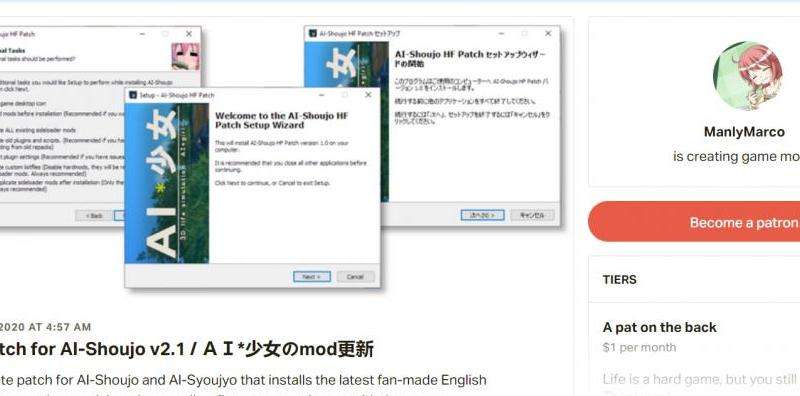Minimize the English Setup wizard window
Image resolution: width=800 pixels, height=396 pixels.
tap(321, 95)
